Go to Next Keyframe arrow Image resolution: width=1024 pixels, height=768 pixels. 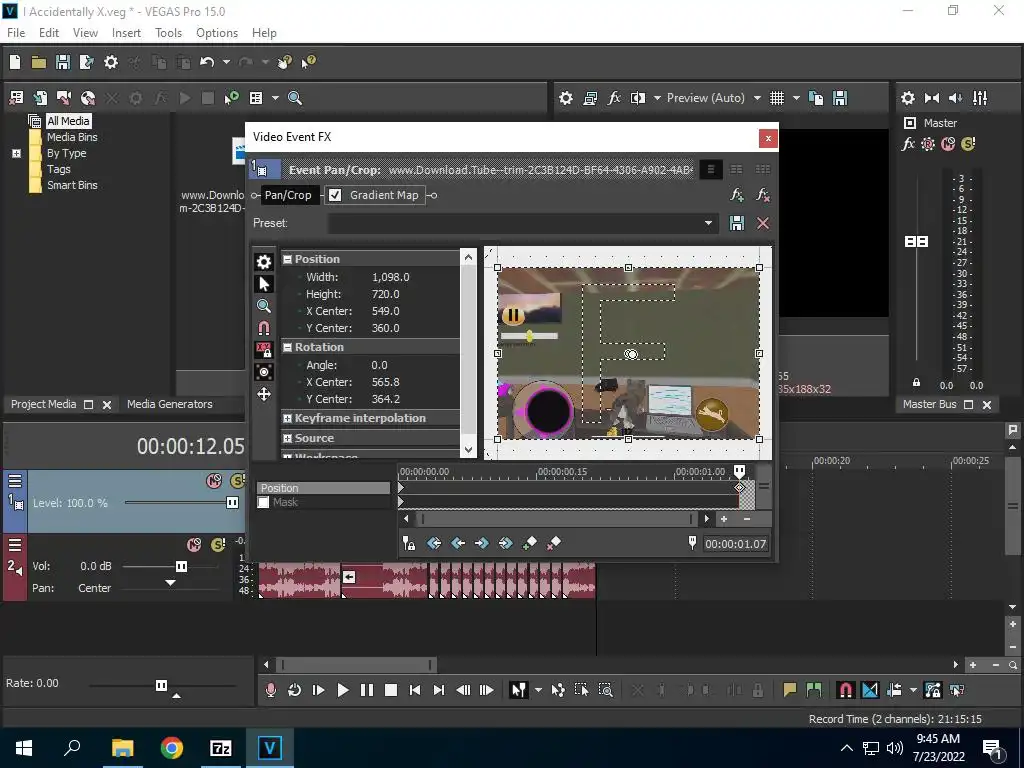click(482, 543)
